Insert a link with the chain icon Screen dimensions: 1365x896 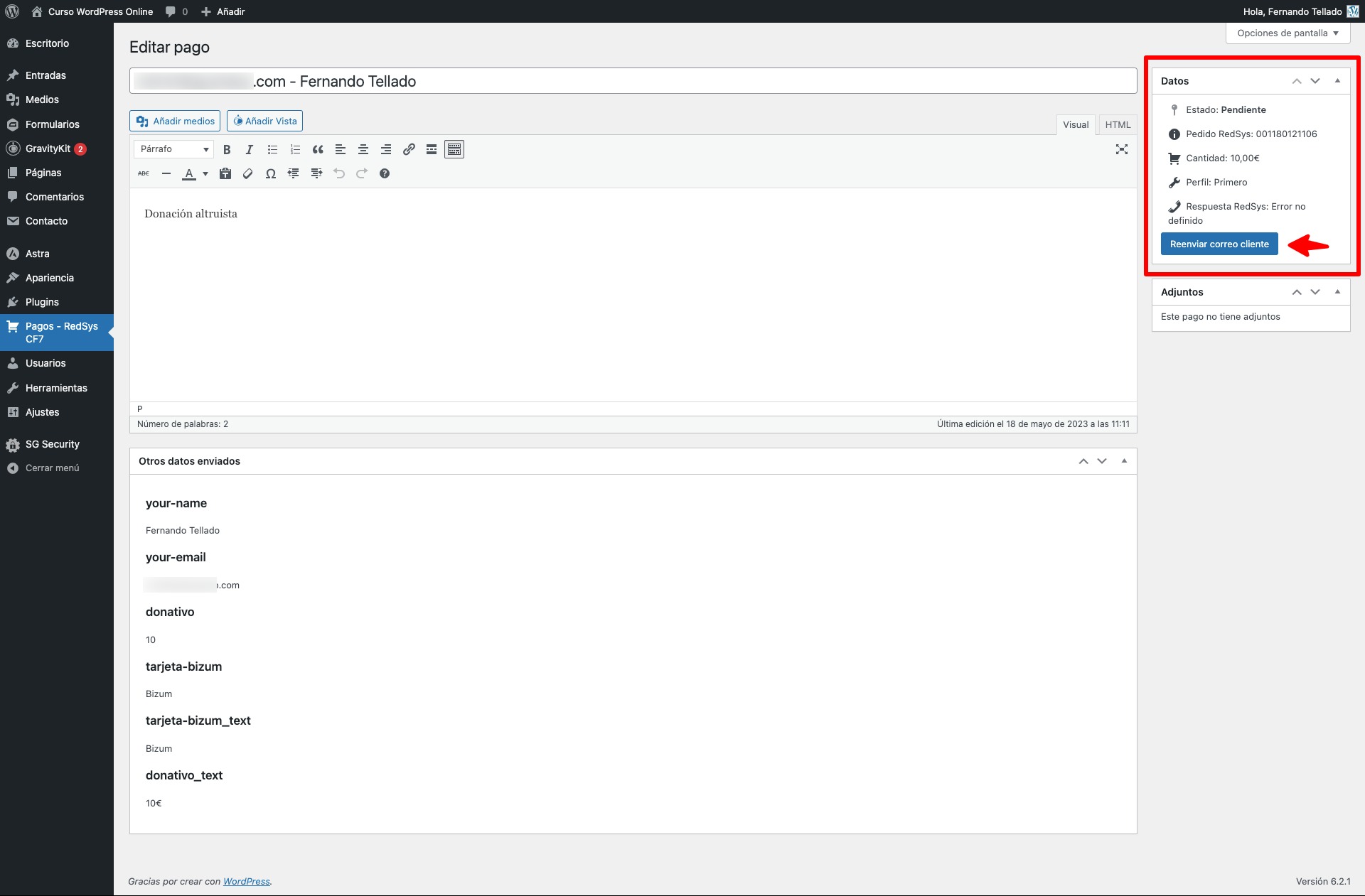coord(409,149)
